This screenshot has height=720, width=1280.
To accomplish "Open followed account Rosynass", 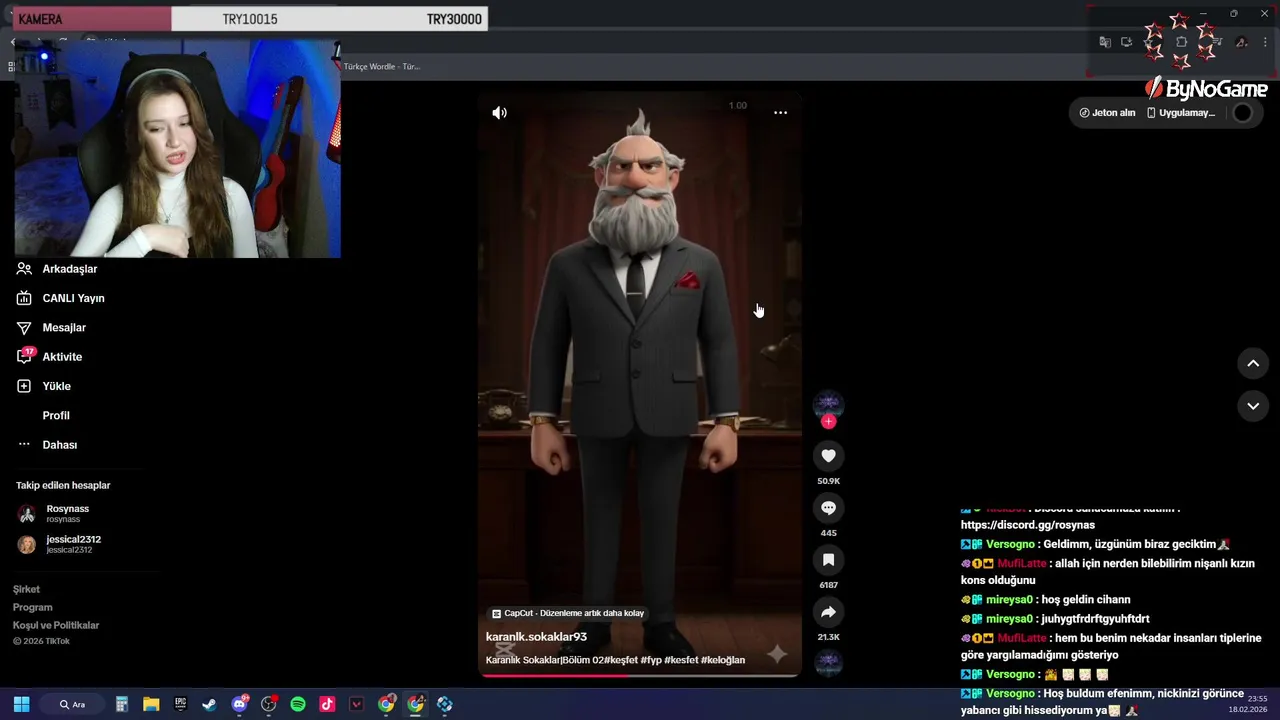I will pos(54,514).
